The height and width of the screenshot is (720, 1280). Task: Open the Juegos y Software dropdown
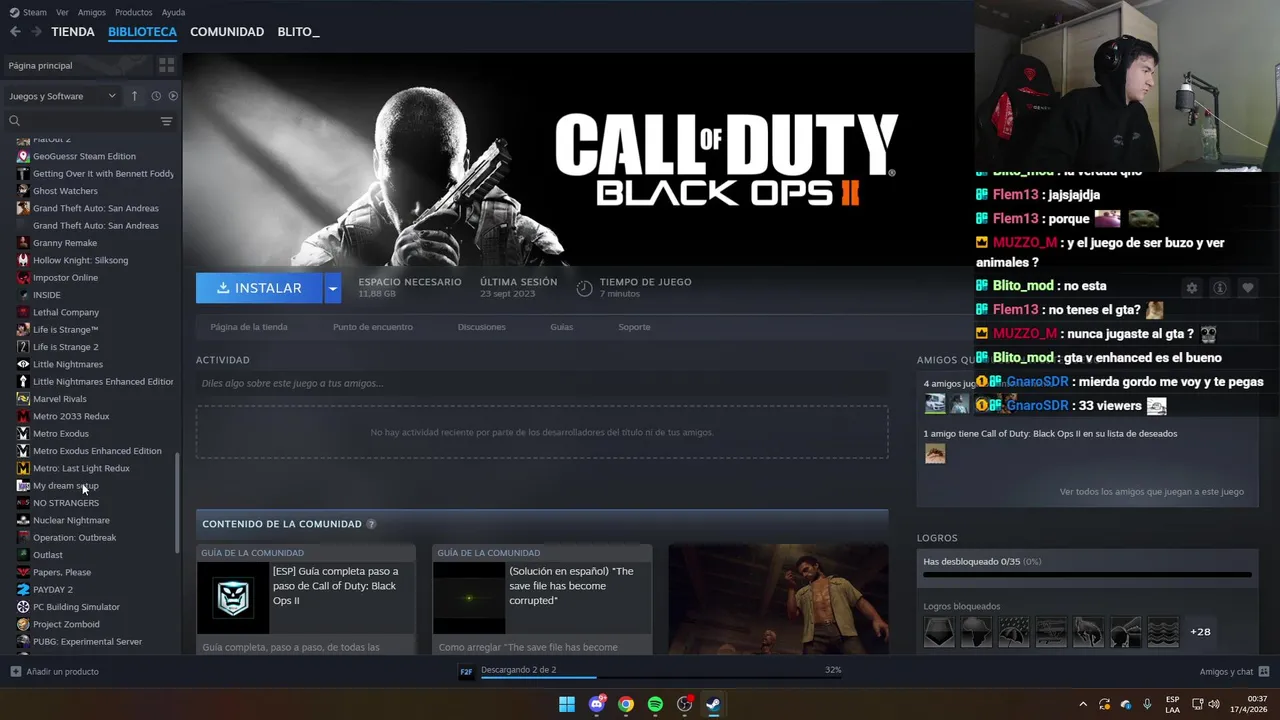pos(62,96)
